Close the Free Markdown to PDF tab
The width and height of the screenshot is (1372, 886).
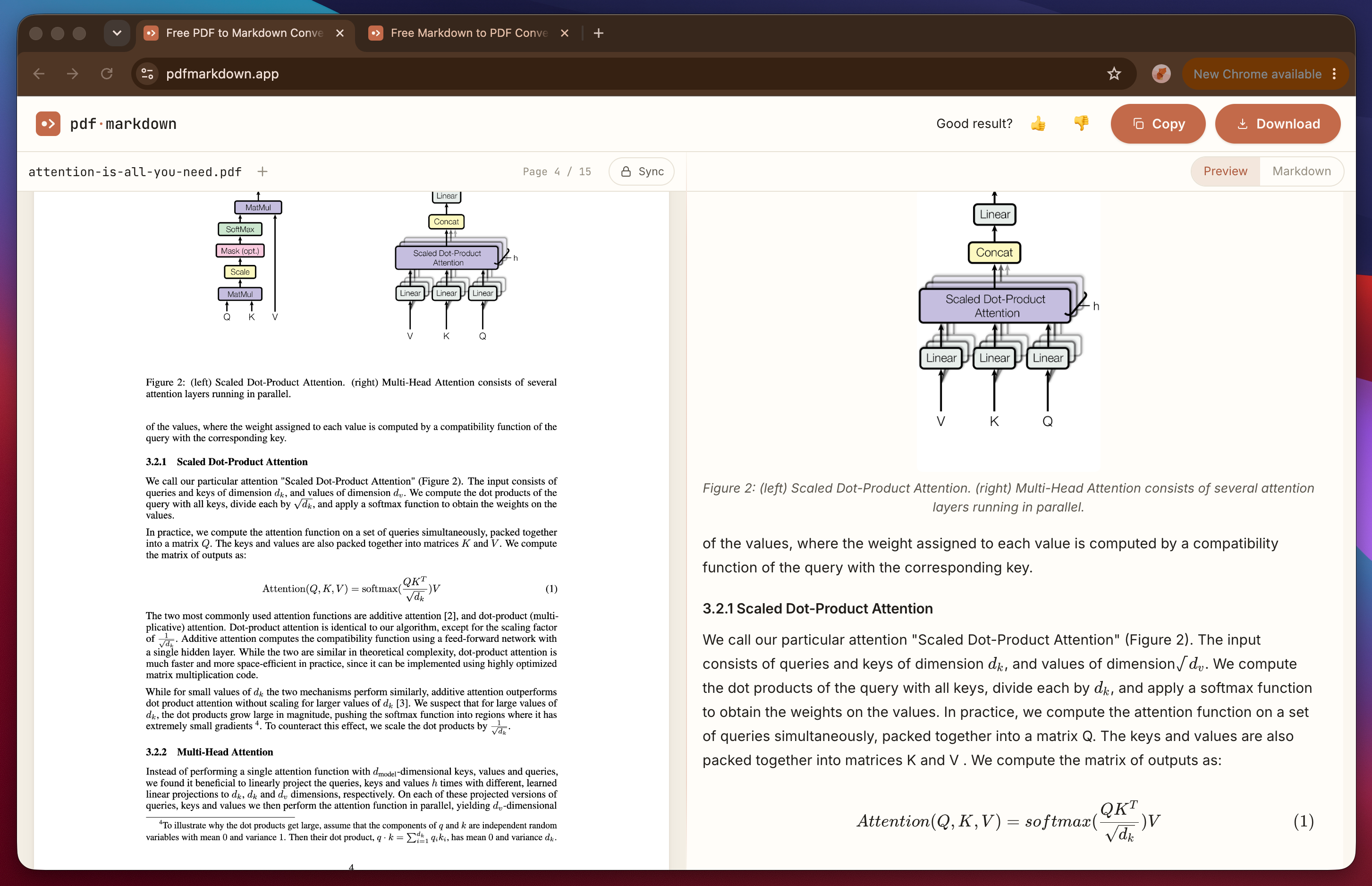(x=565, y=34)
